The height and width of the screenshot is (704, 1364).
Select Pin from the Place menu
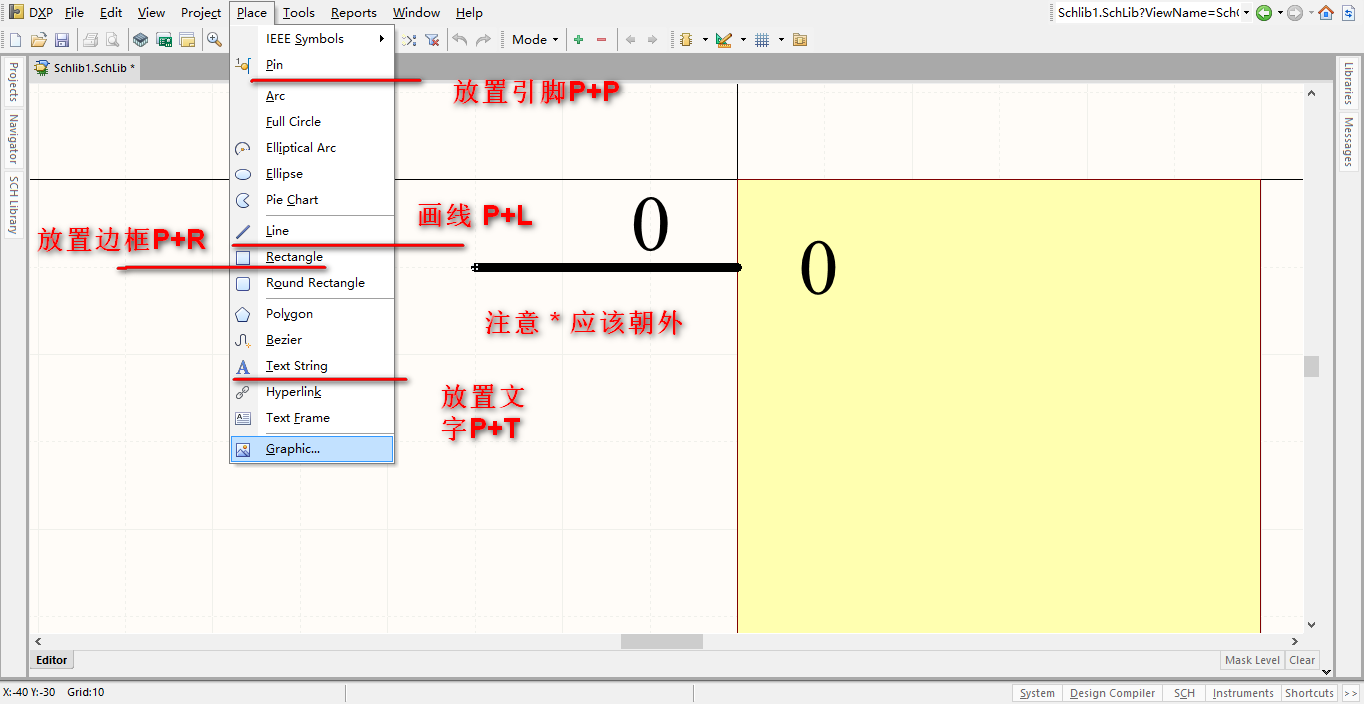[x=274, y=65]
